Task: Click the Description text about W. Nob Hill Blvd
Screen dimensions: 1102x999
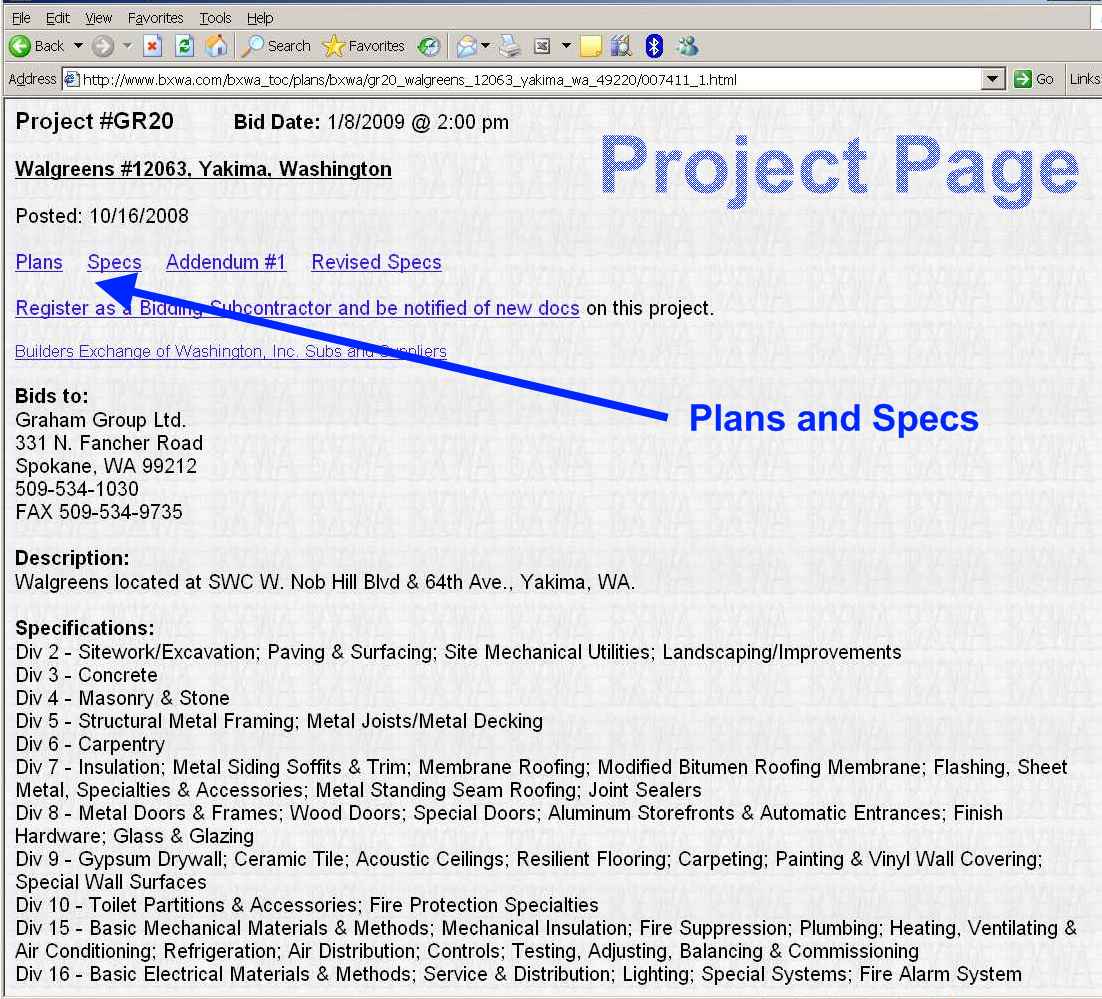Action: coord(325,583)
